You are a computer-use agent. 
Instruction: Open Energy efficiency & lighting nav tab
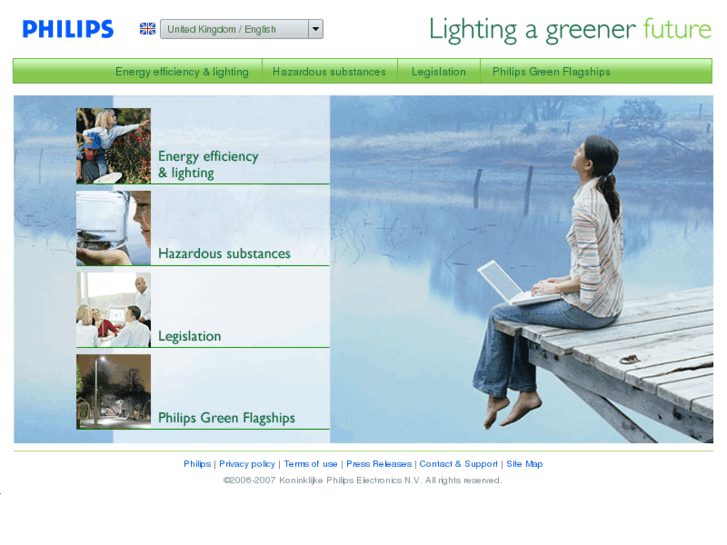point(182,71)
